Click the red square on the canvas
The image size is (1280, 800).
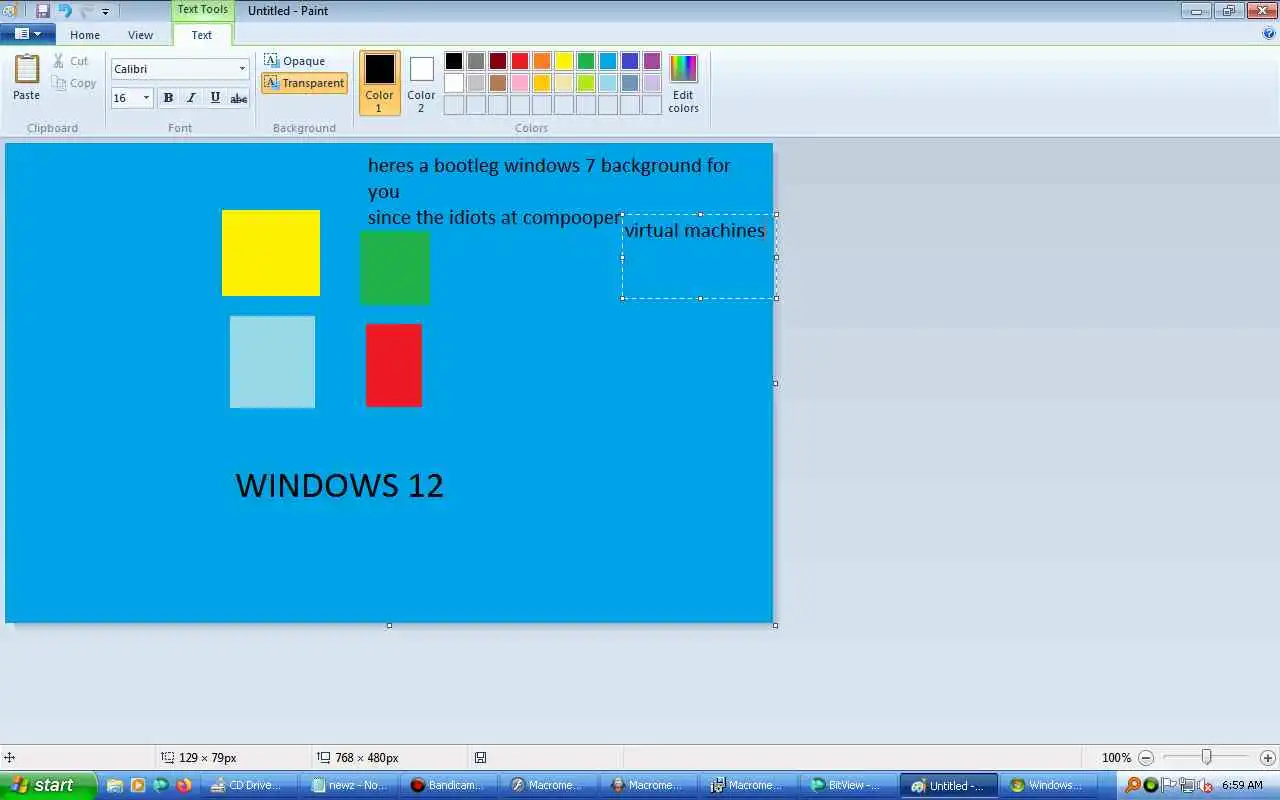click(394, 365)
